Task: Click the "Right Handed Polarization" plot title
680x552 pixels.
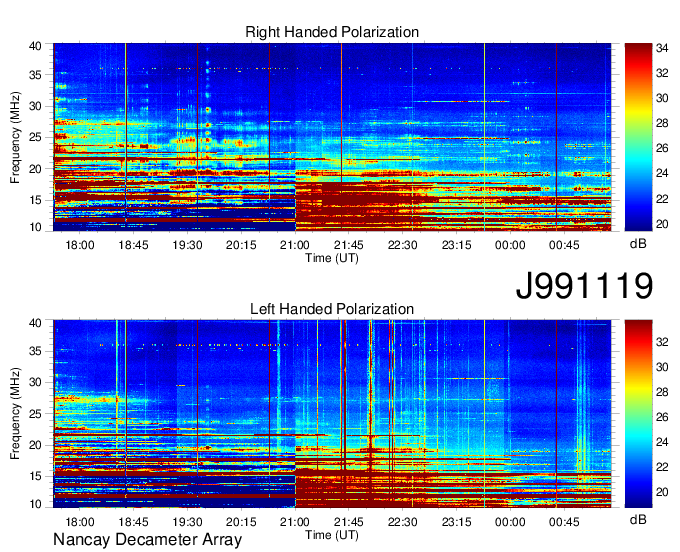Action: point(332,32)
